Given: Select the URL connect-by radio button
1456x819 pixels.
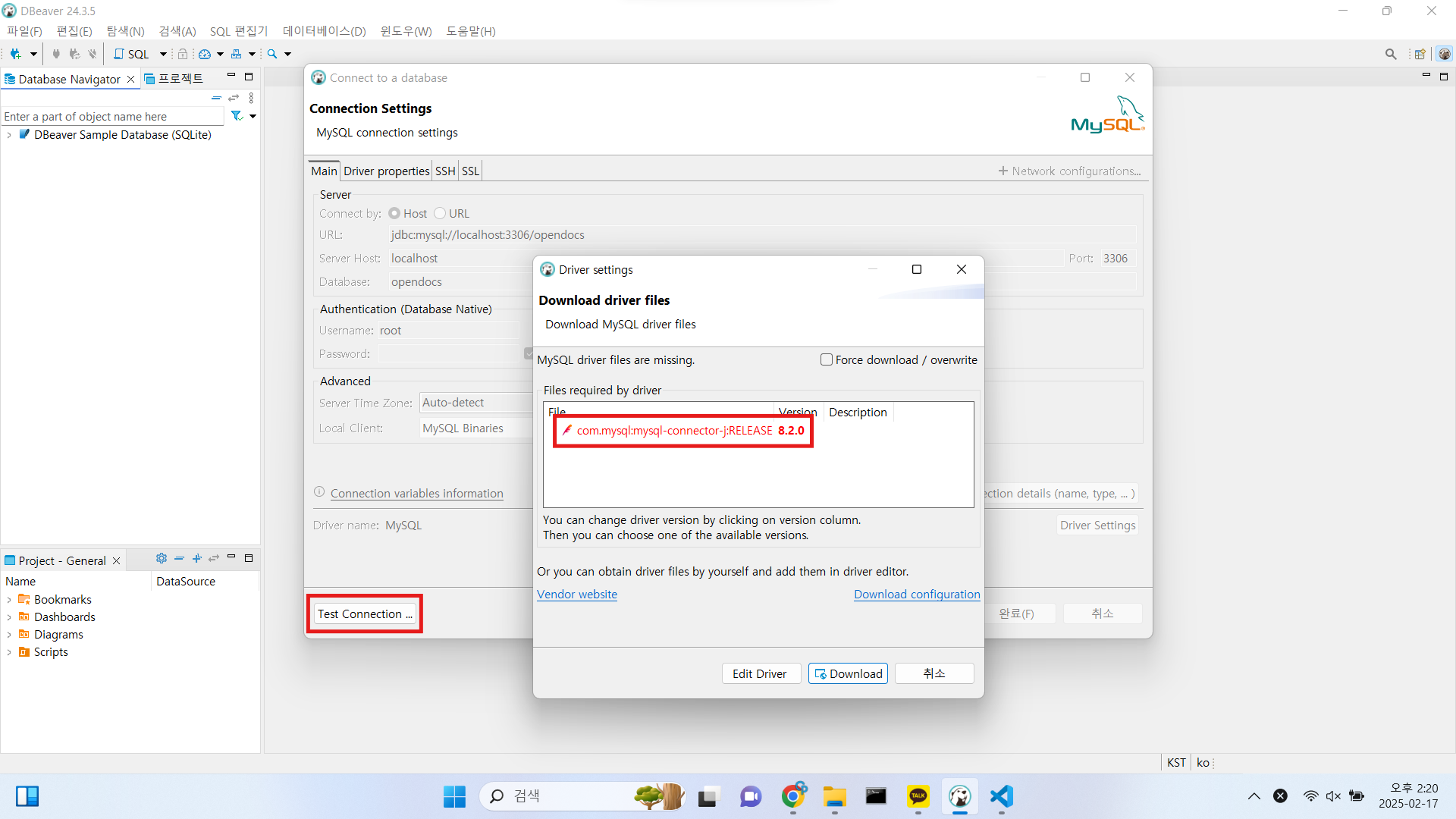Looking at the screenshot, I should 440,213.
